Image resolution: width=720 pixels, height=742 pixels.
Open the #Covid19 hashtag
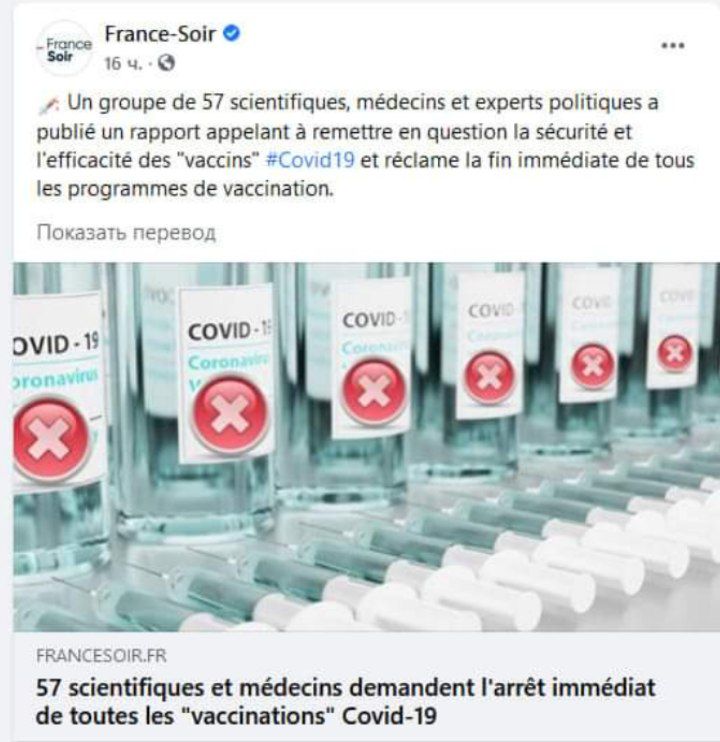(310, 160)
